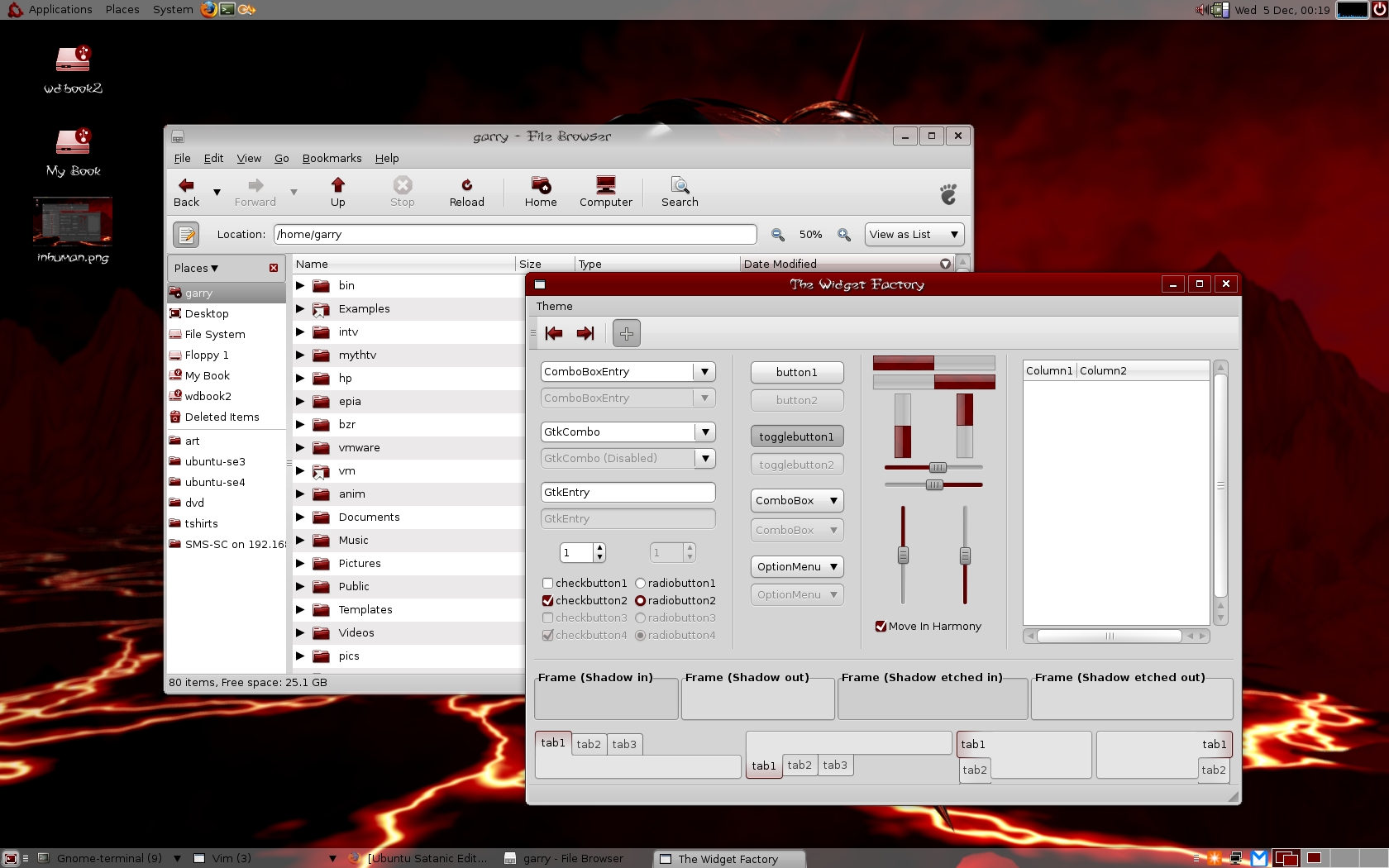Reload the current folder
The image size is (1389, 868).
pyautogui.click(x=466, y=186)
